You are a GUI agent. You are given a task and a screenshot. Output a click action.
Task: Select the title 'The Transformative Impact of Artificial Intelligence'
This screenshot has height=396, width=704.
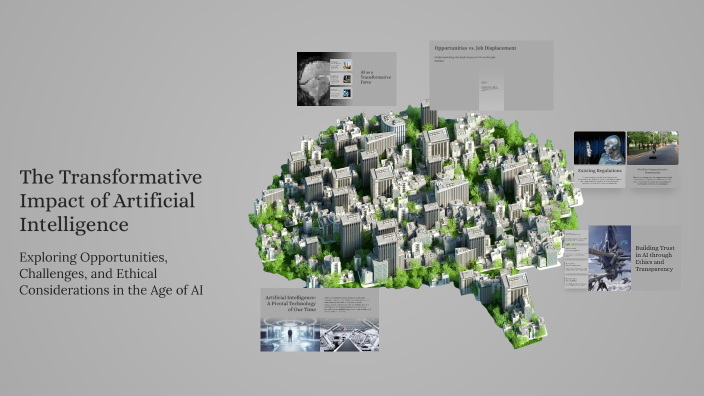(110, 200)
